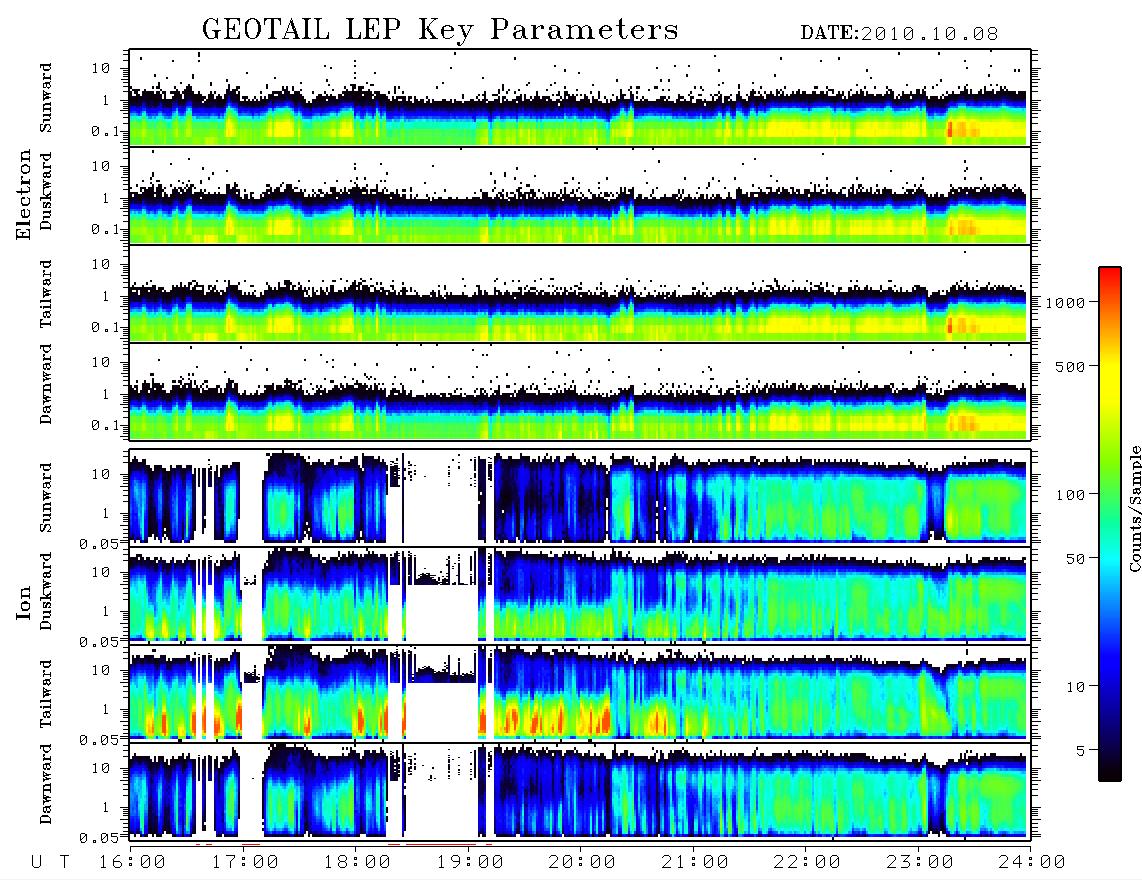Viewport: 1142px width, 880px height.
Task: Click the 24:00 time tick label
Action: tap(1032, 862)
